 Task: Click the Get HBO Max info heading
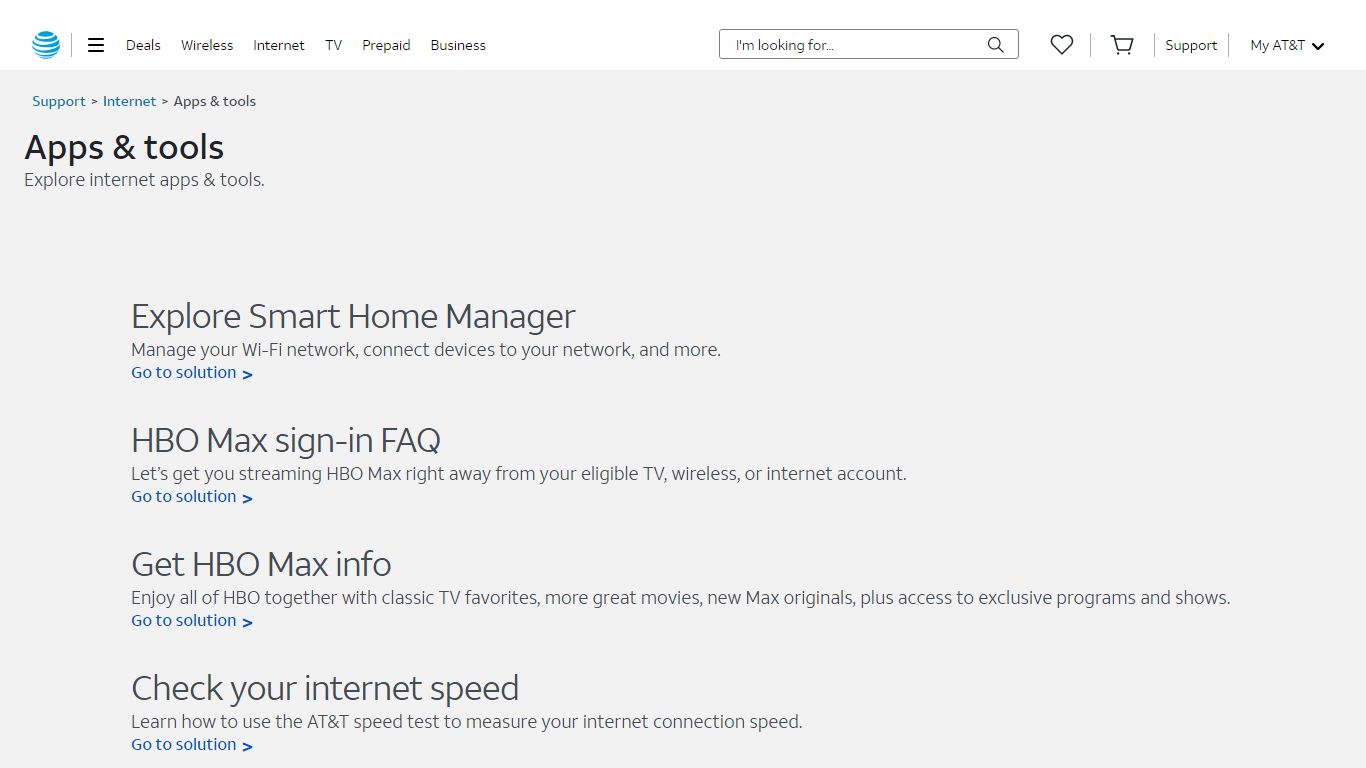point(261,564)
